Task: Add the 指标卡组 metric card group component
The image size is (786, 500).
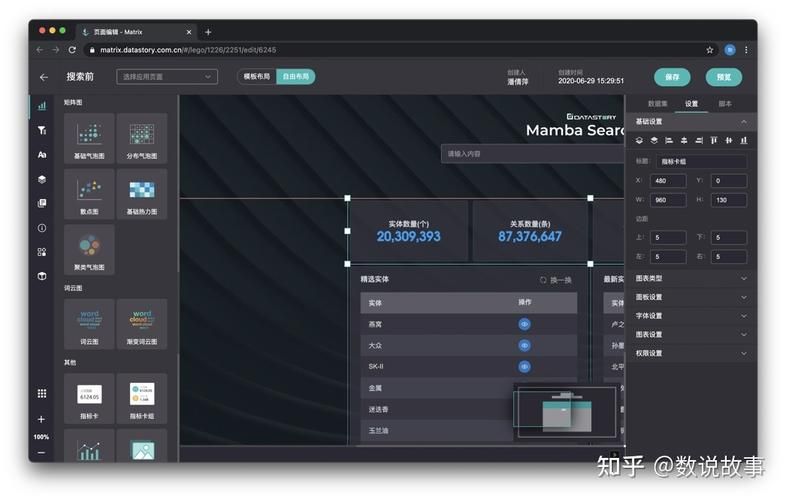Action: tap(142, 398)
